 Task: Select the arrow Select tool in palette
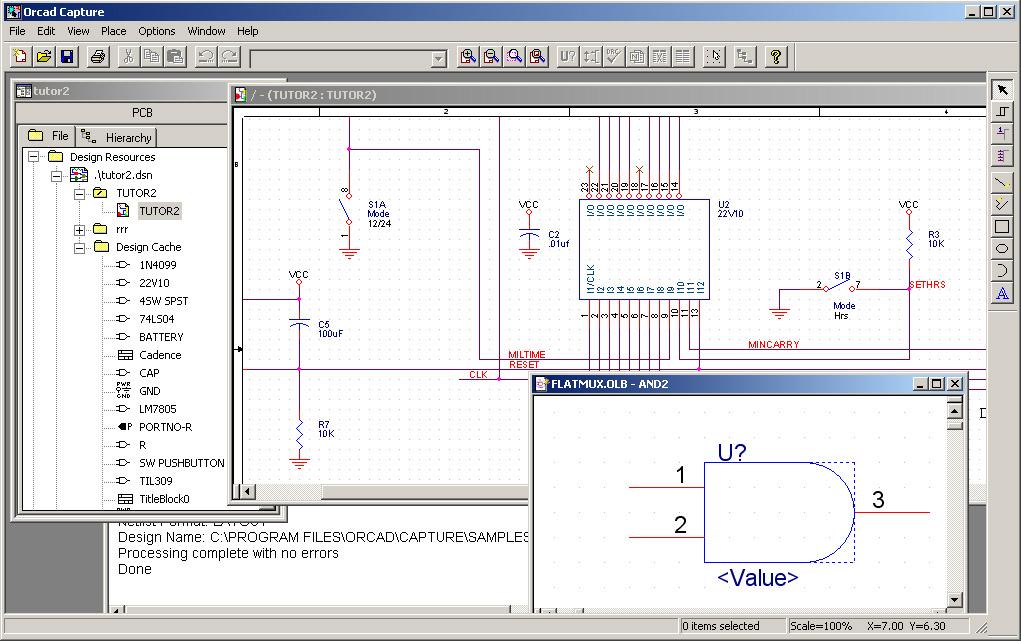pos(1002,90)
